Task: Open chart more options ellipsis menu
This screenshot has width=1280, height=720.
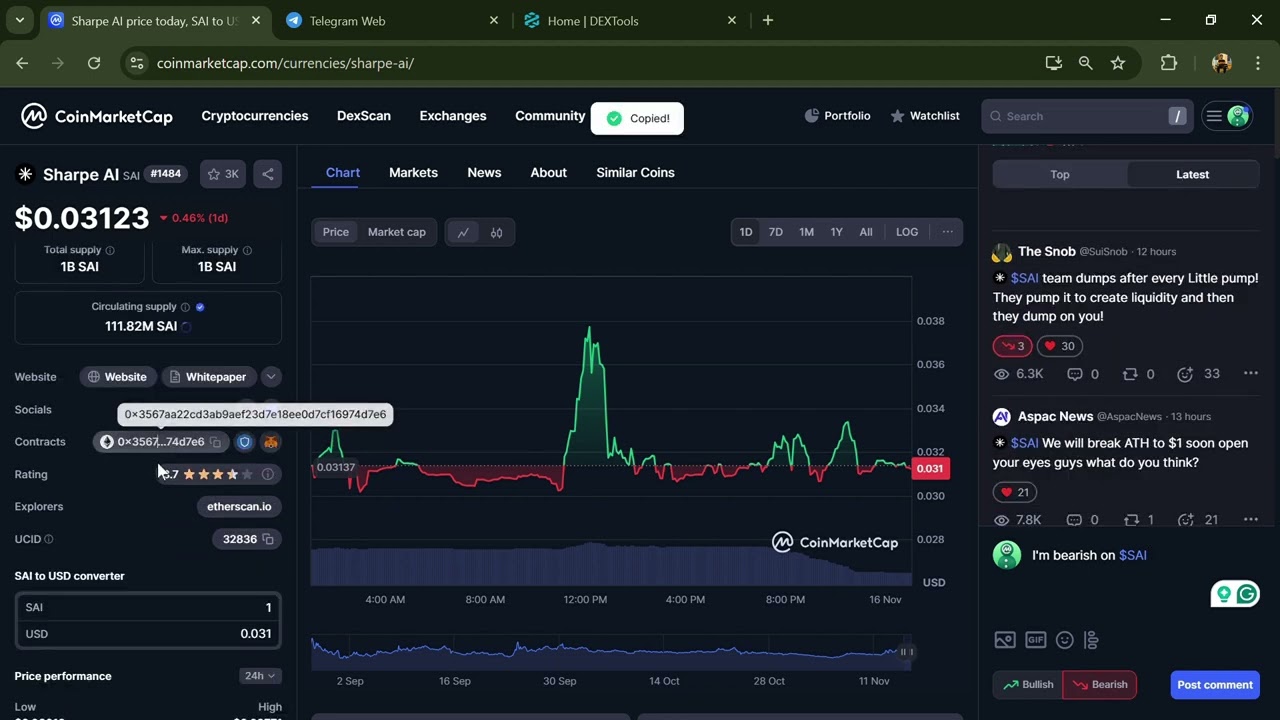Action: coord(947,232)
